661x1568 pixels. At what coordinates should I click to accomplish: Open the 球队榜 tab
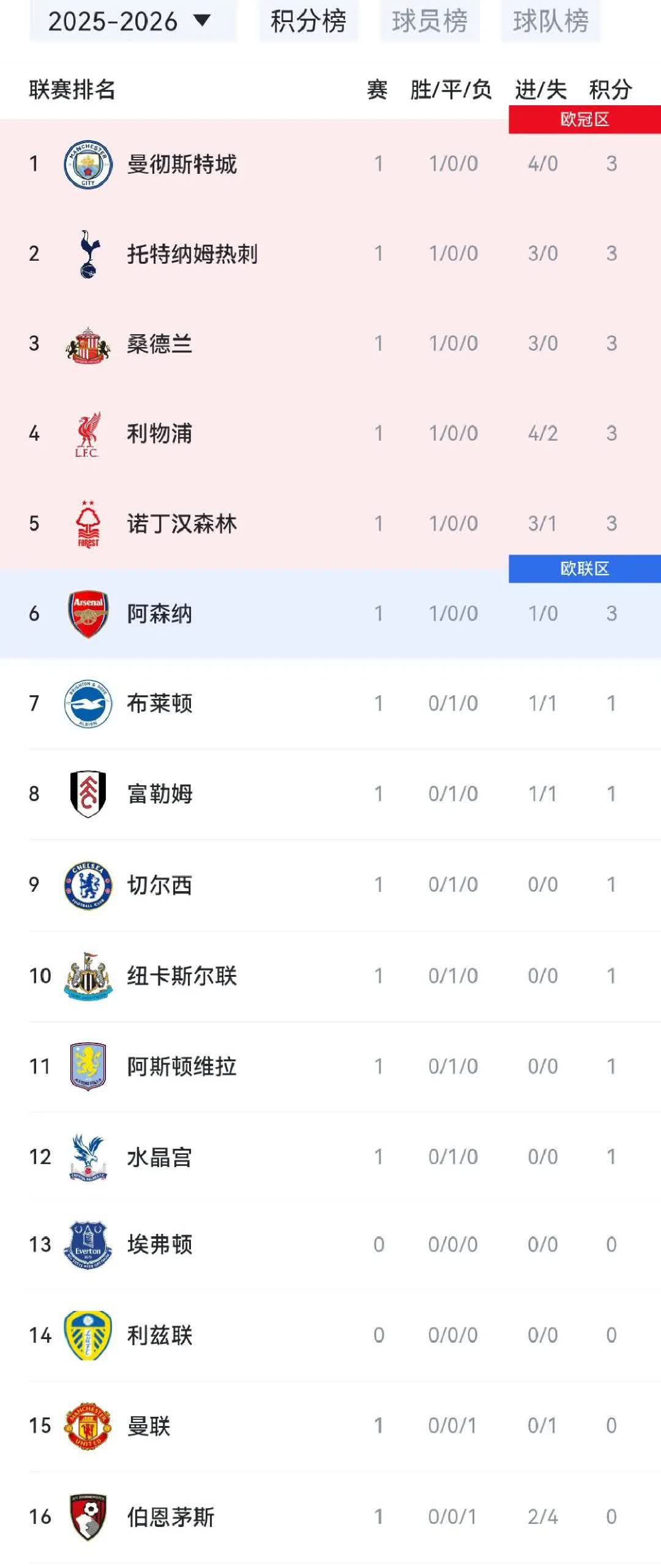[551, 22]
